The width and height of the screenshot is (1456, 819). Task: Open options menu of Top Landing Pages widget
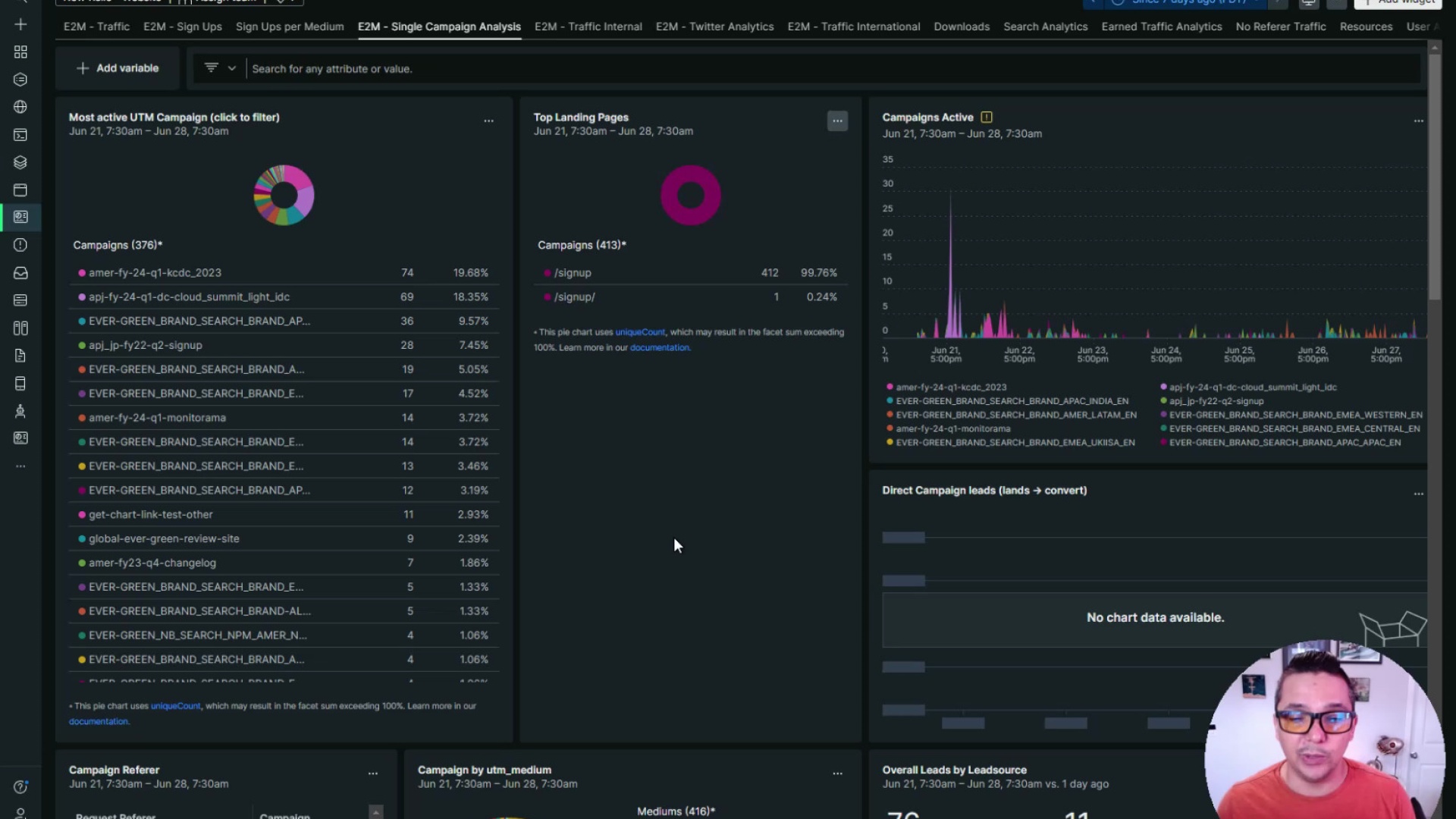click(x=837, y=121)
